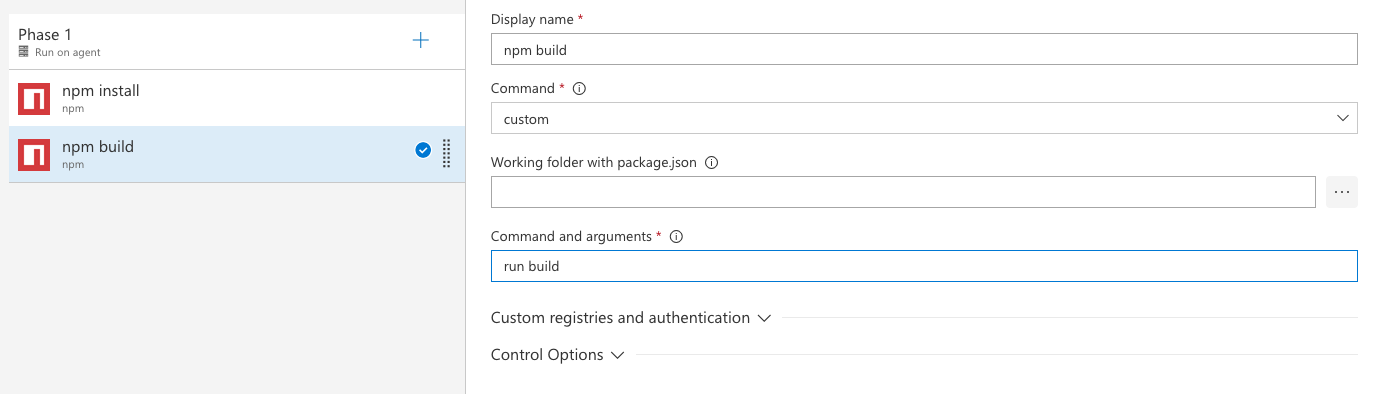Click the Run on agent server icon
Screen dimensions: 1377x394
click(24, 52)
